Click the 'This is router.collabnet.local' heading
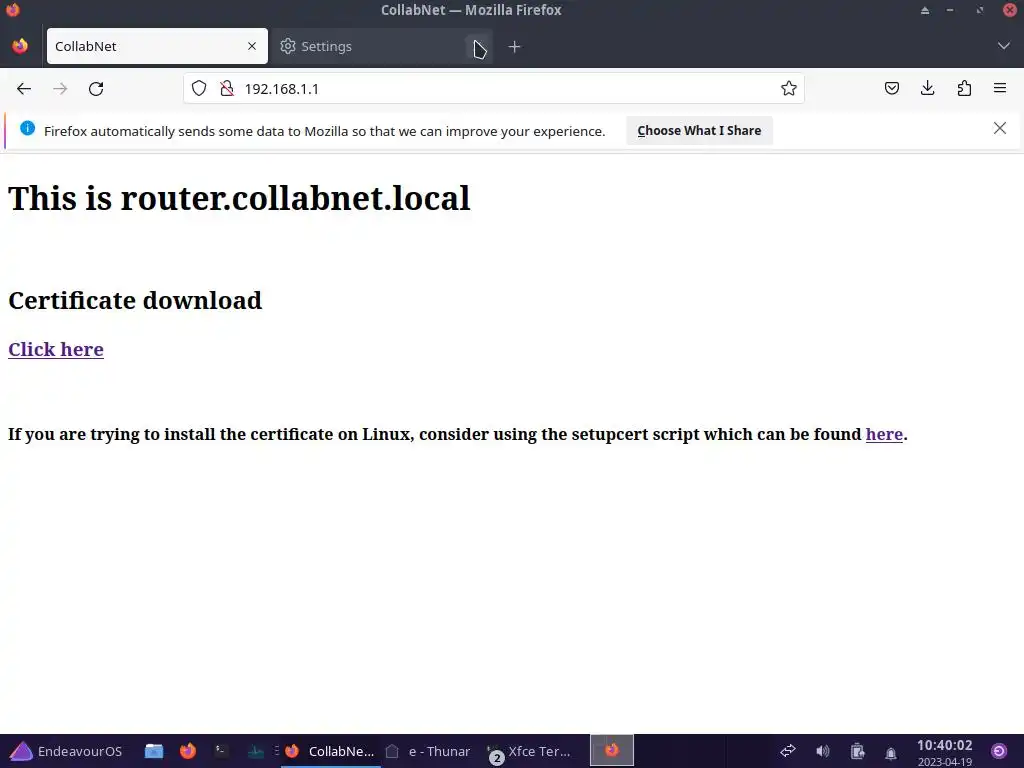Viewport: 1024px width, 768px height. pos(239,198)
